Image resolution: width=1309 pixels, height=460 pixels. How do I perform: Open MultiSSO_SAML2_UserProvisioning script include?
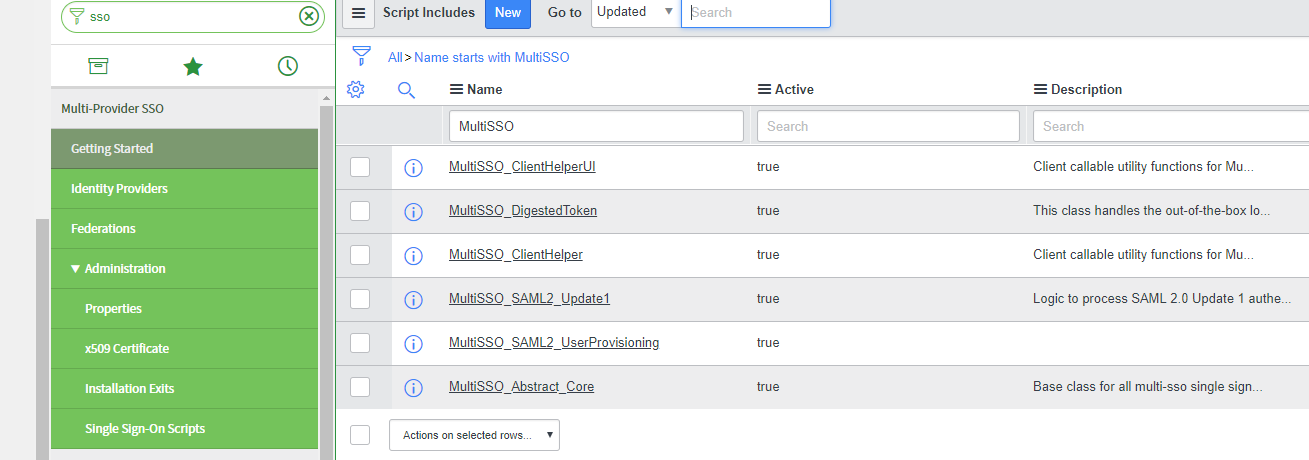[554, 343]
